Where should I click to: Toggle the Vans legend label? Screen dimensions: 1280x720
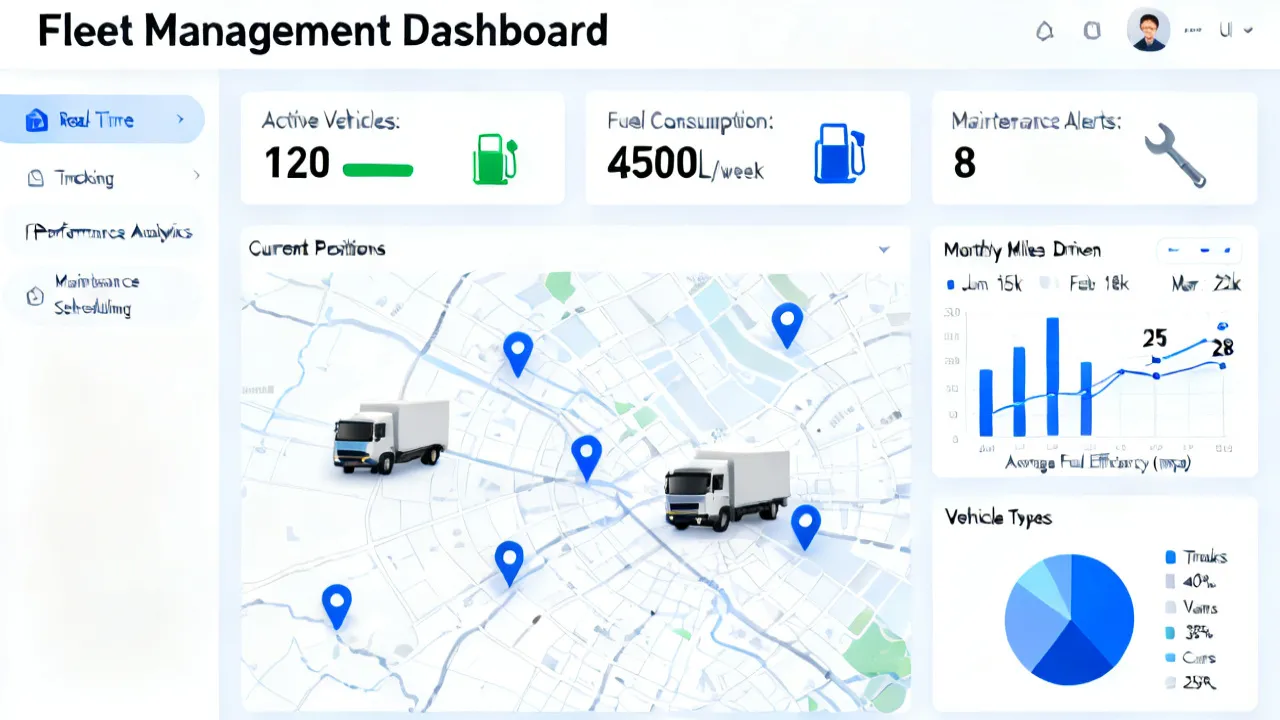[x=1200, y=607]
